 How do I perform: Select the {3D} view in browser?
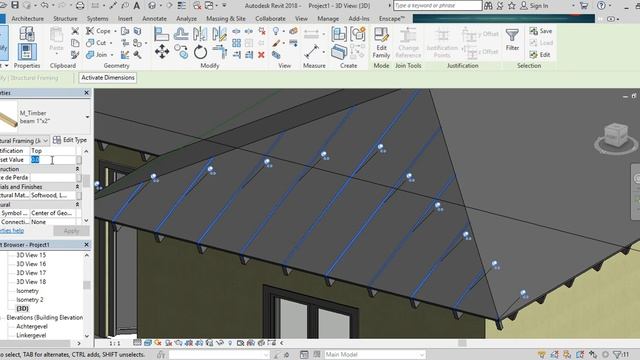pos(22,309)
